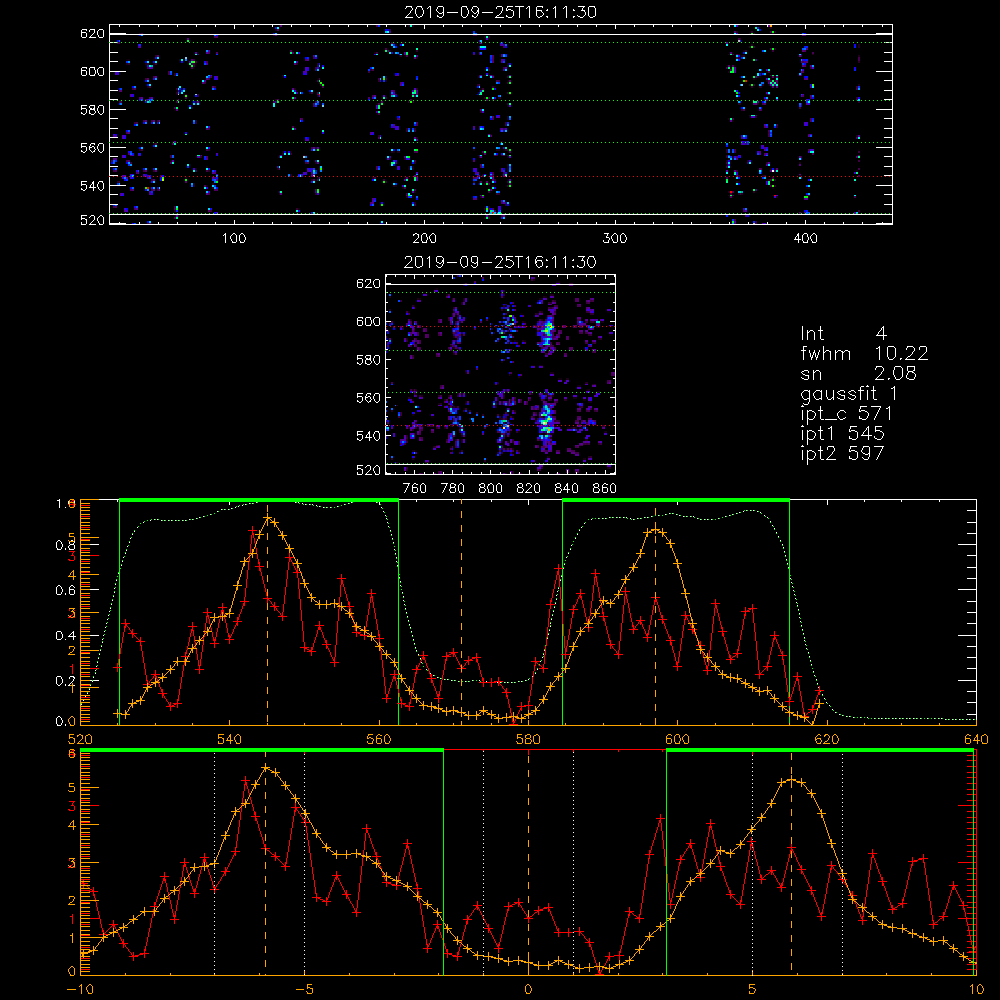This screenshot has height=1000, width=1000.
Task: Click x-axis label 800 of the middle image
Action: (x=490, y=489)
